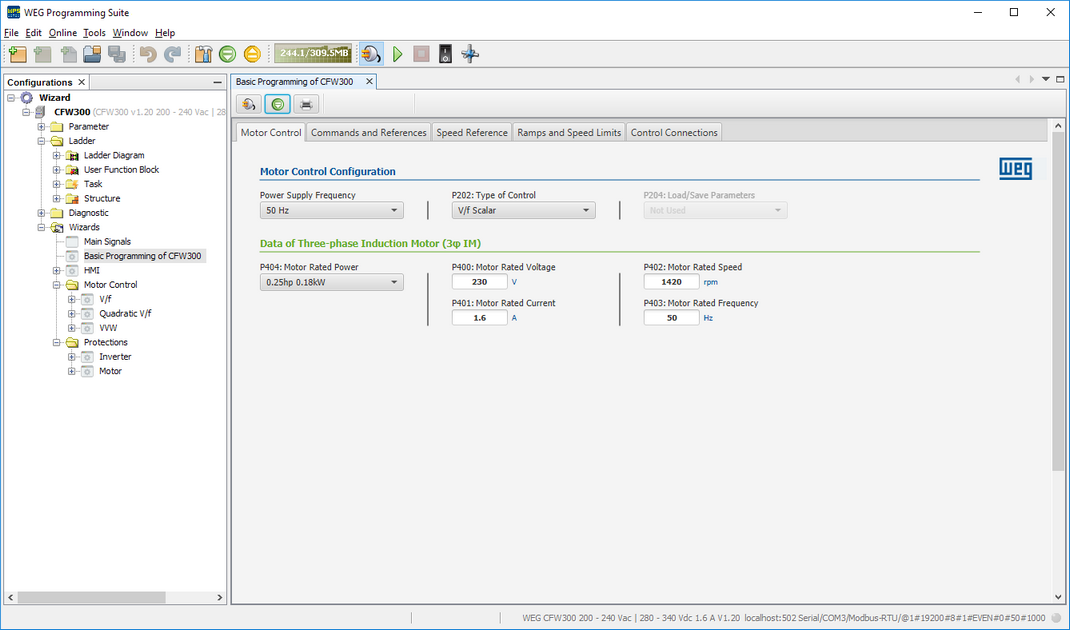Expand the Motor Control folder in the tree
Image resolution: width=1070 pixels, height=630 pixels.
click(58, 284)
